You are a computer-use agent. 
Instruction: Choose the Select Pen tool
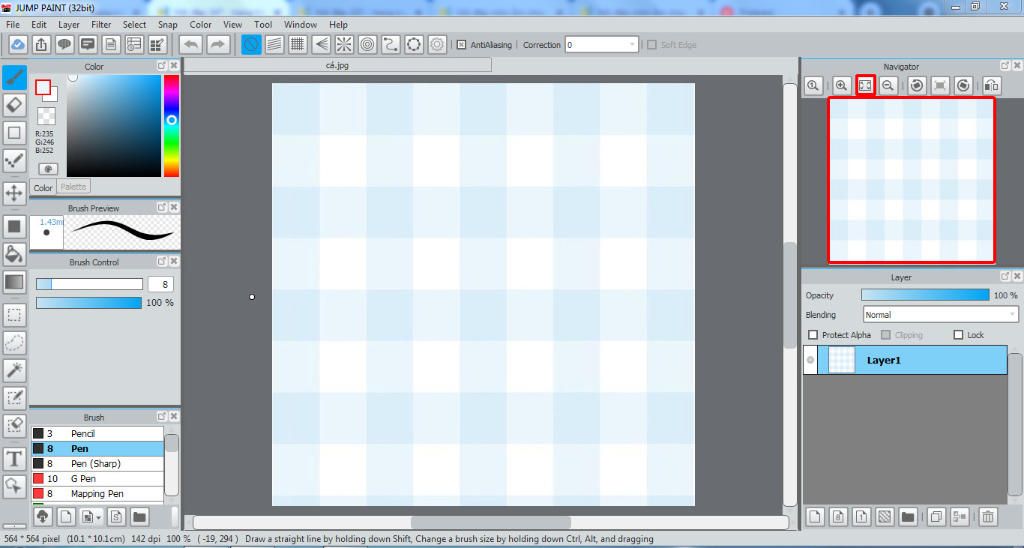pos(14,398)
